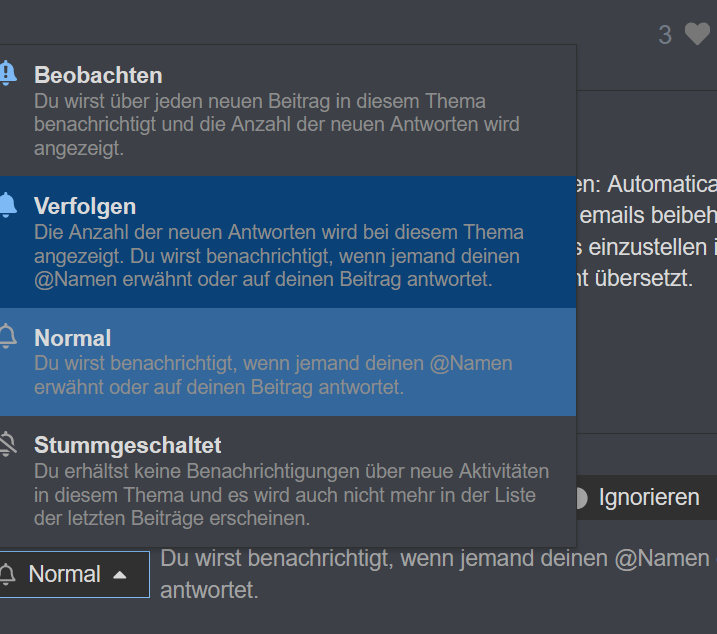Viewport: 717px width, 634px height.
Task: Pick the Normal heading in the options list
Action: (x=73, y=338)
